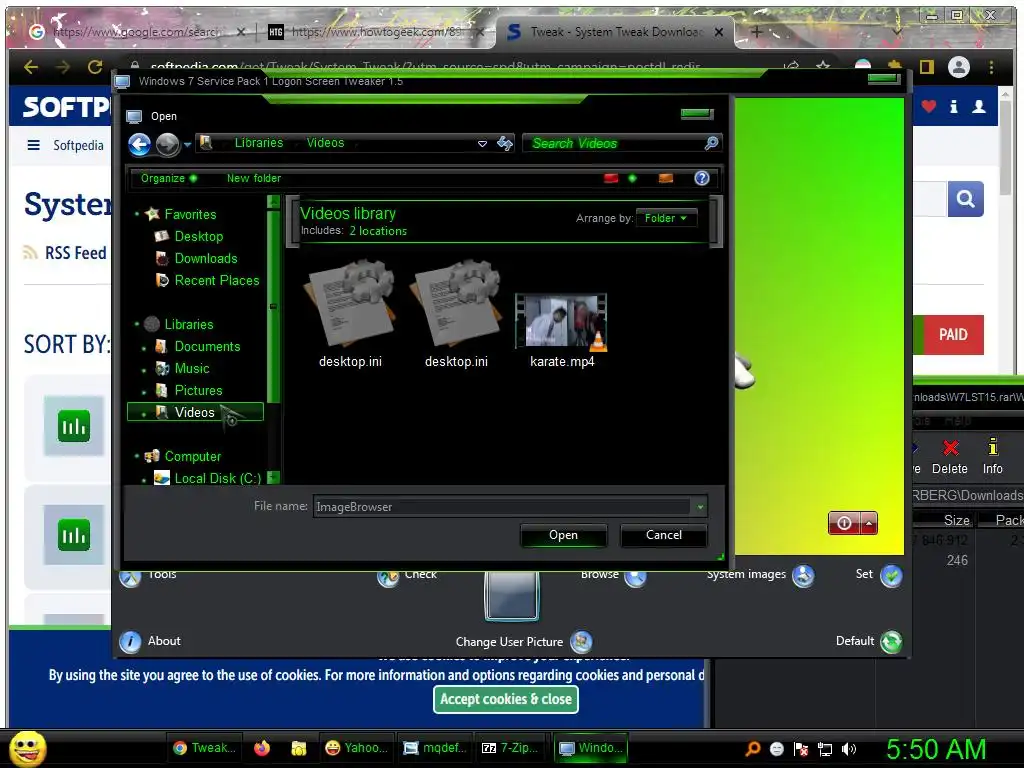The image size is (1024, 768).
Task: Refresh the Videos folder listing
Action: [x=505, y=143]
